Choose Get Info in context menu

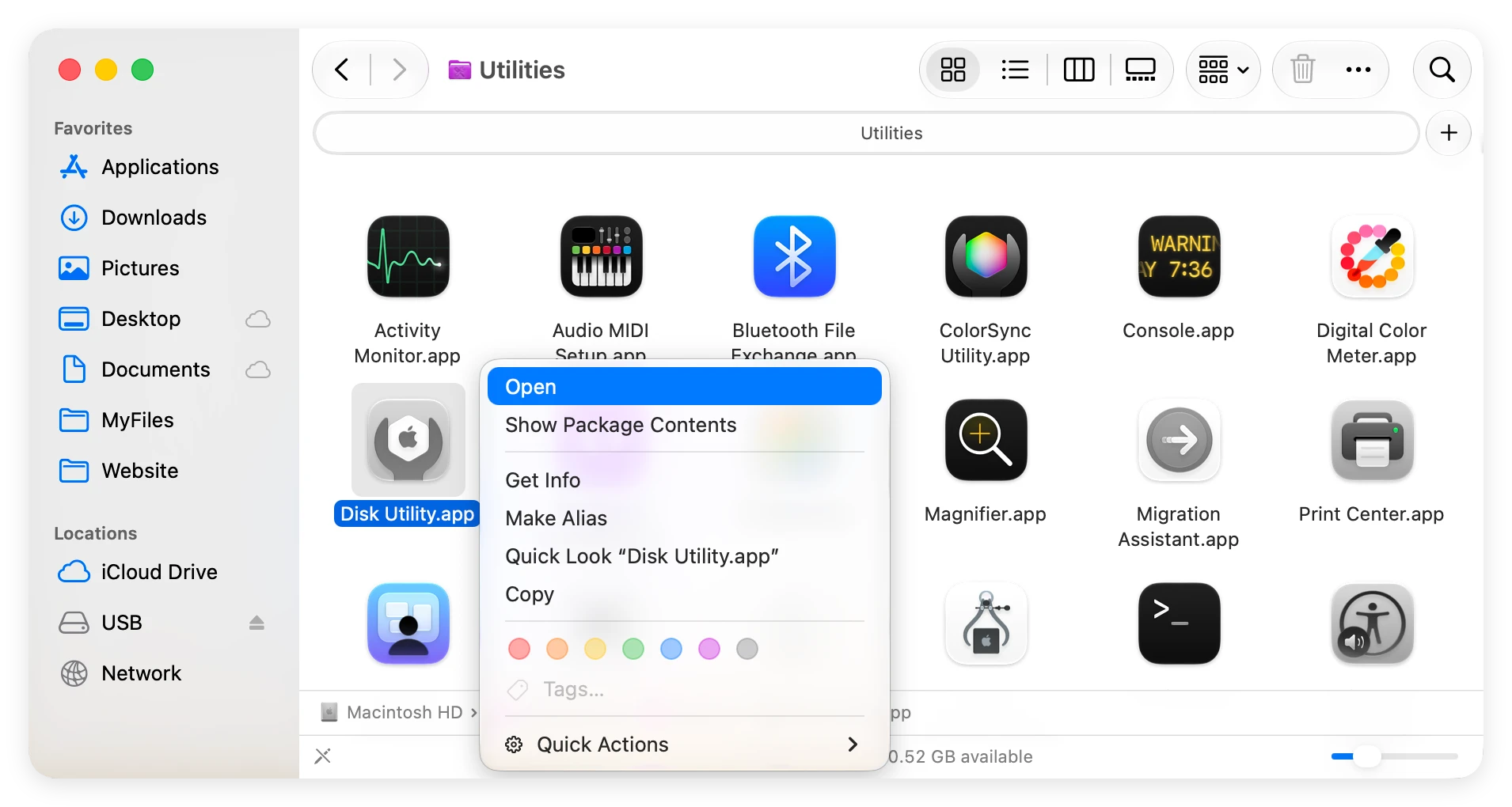pos(684,480)
